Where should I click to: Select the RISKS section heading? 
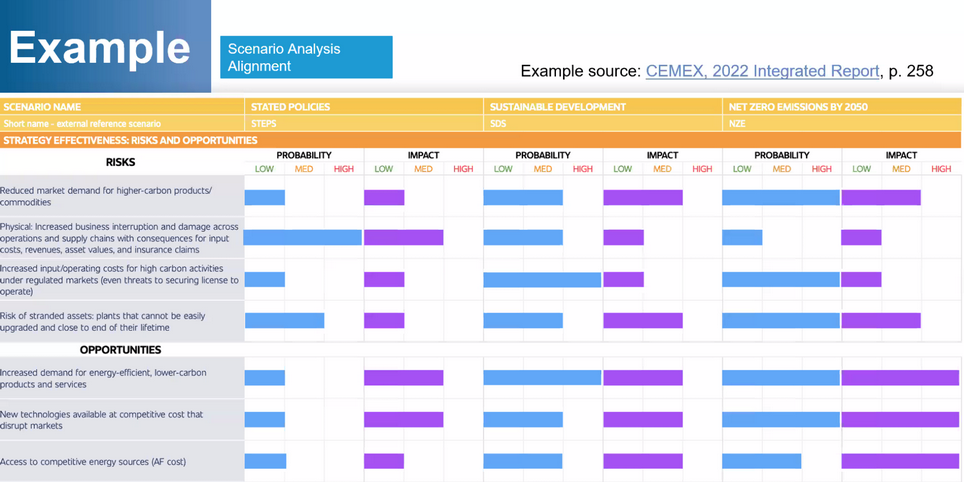[x=120, y=162]
